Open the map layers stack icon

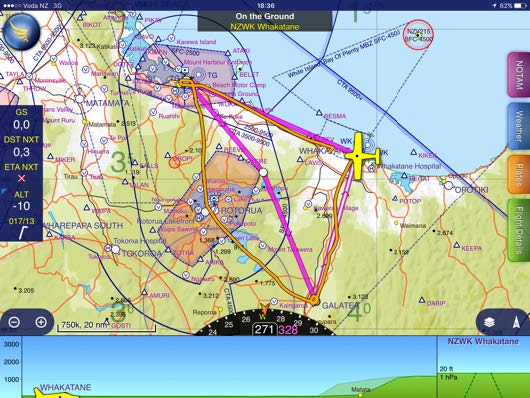click(x=489, y=322)
